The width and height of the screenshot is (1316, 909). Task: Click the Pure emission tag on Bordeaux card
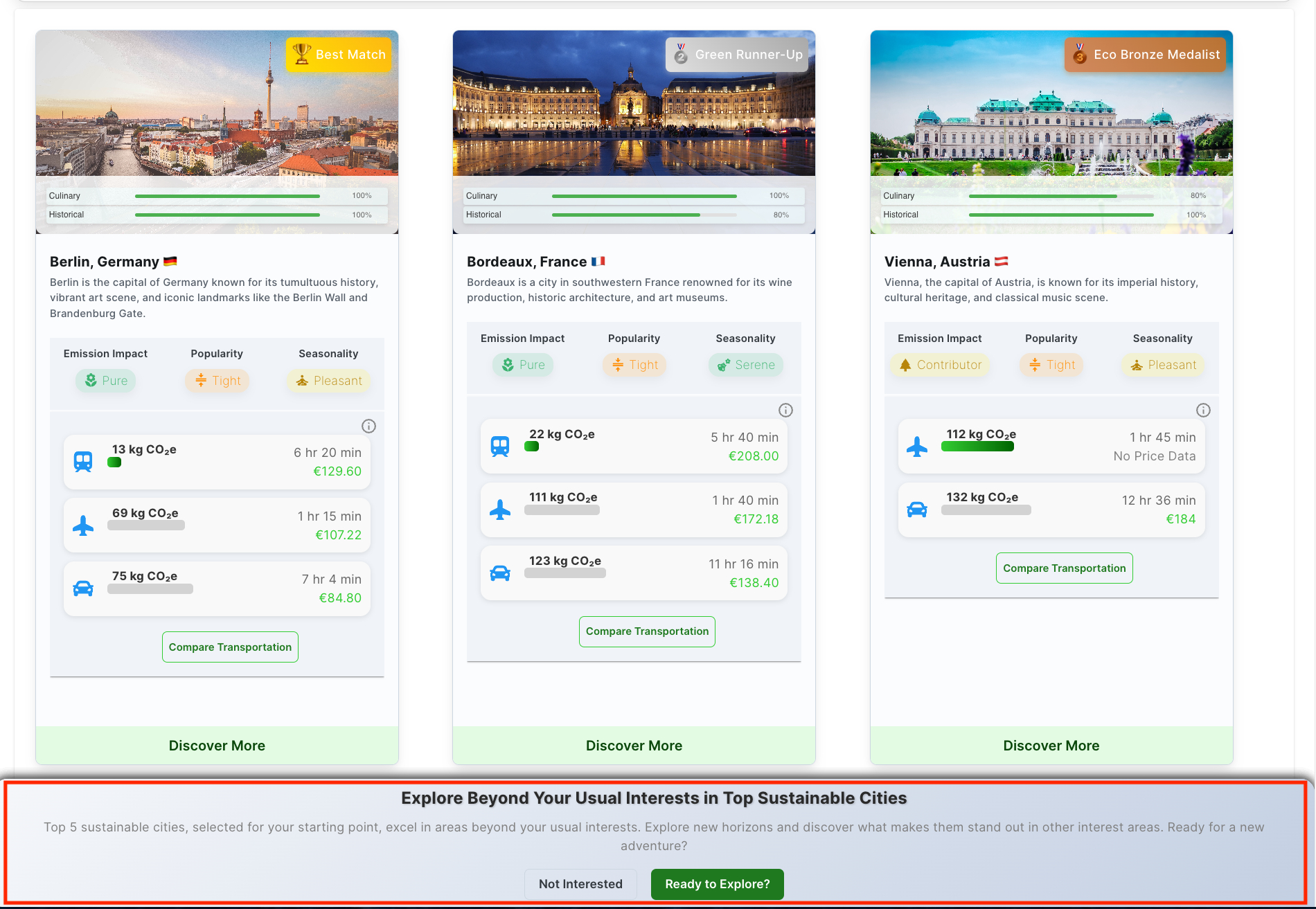point(523,365)
